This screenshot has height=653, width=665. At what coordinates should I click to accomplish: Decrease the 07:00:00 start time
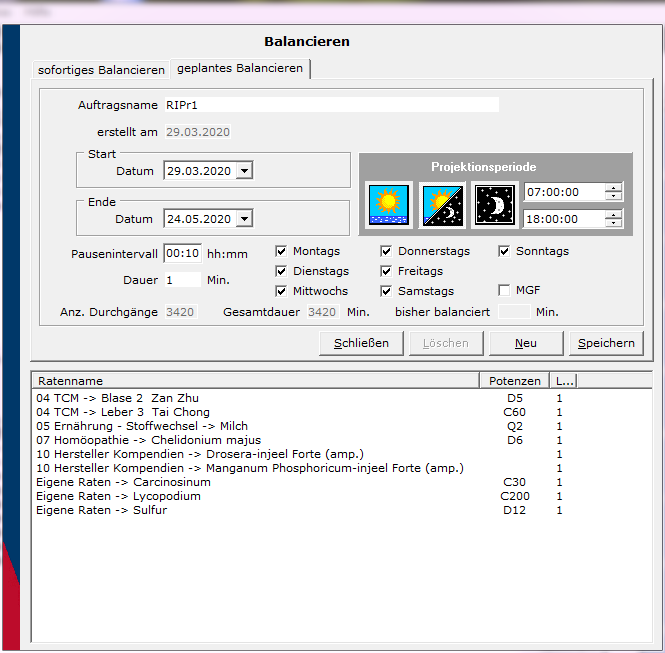click(613, 196)
